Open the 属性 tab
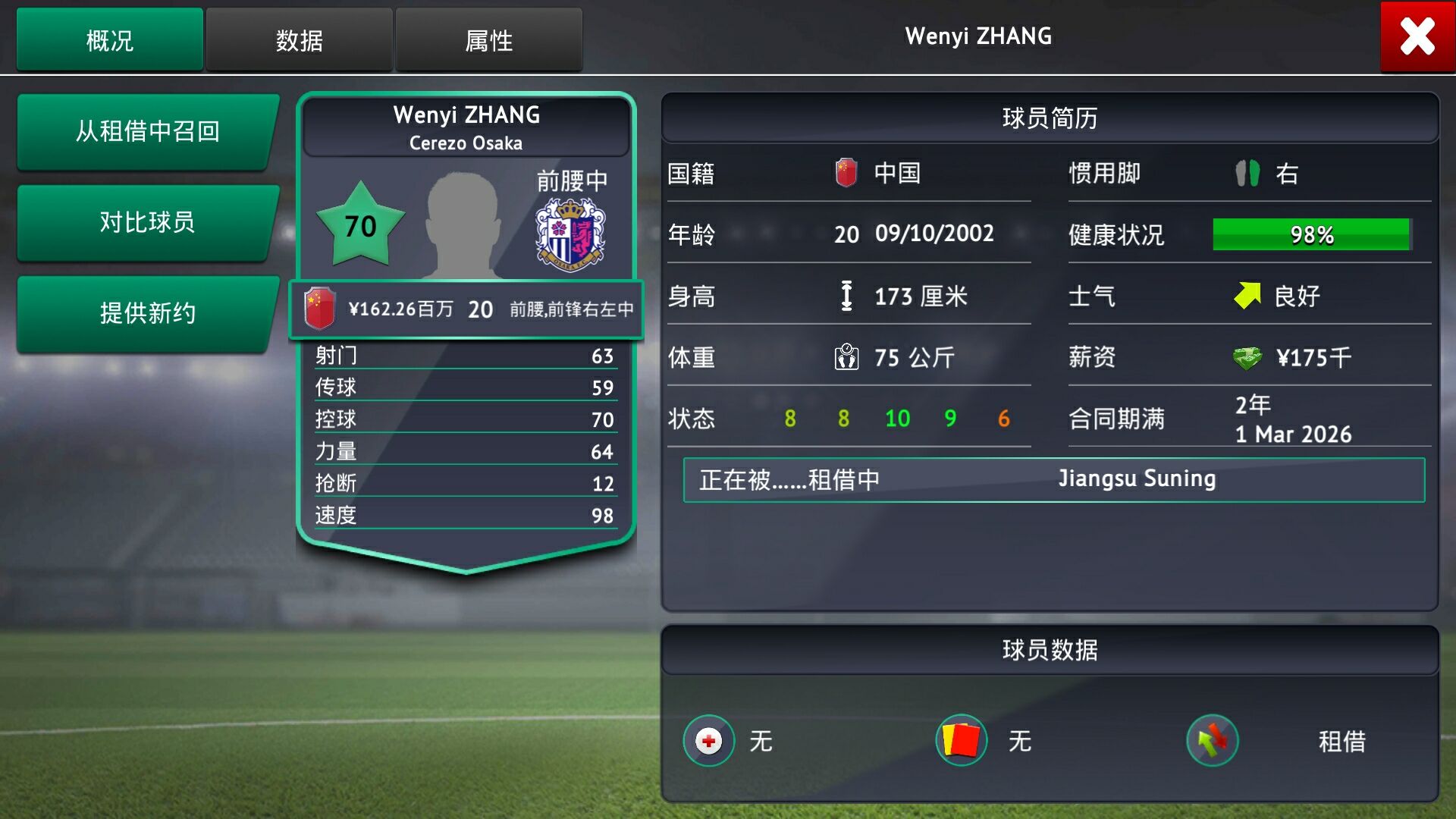Viewport: 1456px width, 819px height. (x=488, y=40)
